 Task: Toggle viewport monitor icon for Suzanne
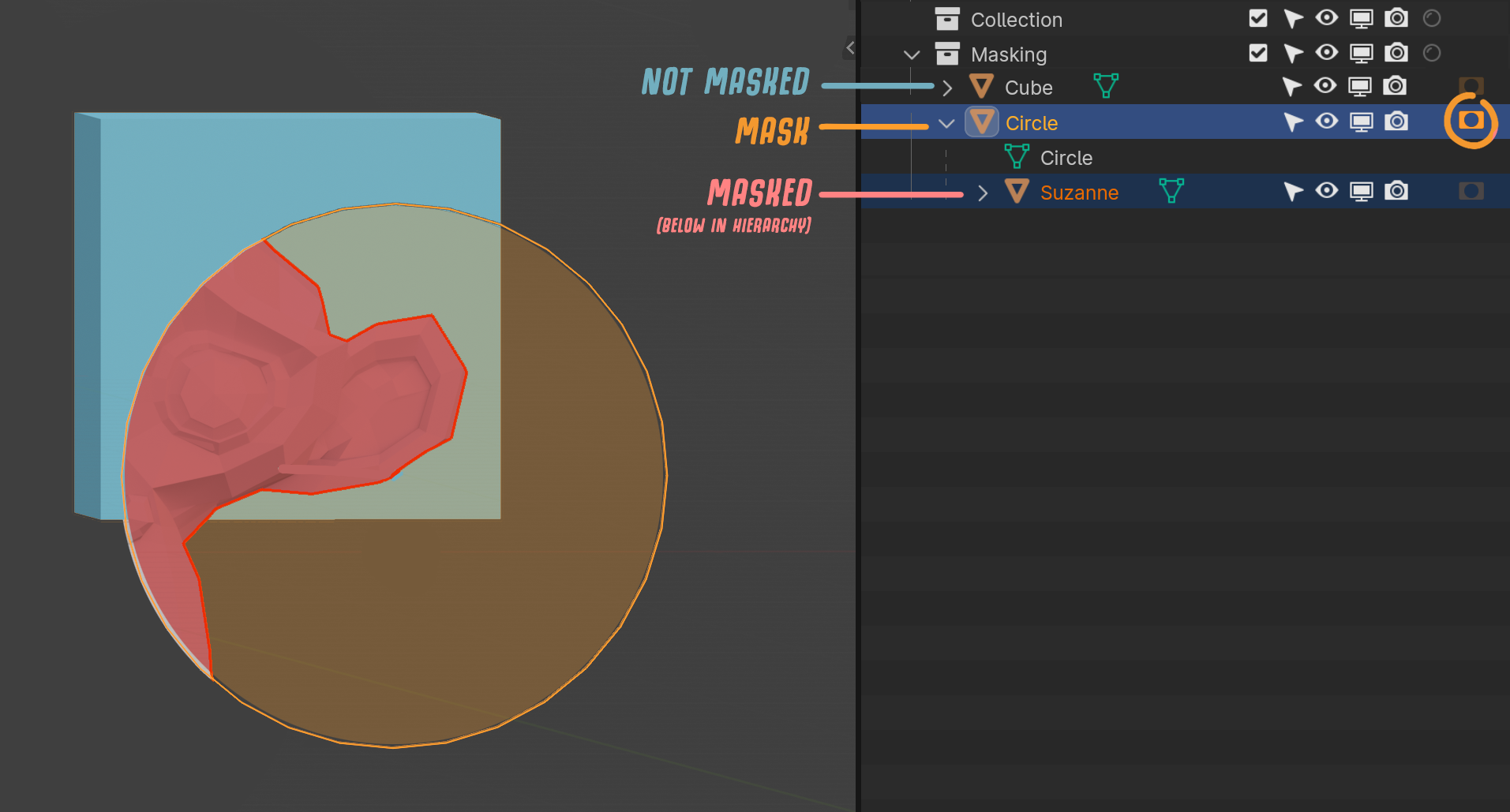[x=1362, y=191]
